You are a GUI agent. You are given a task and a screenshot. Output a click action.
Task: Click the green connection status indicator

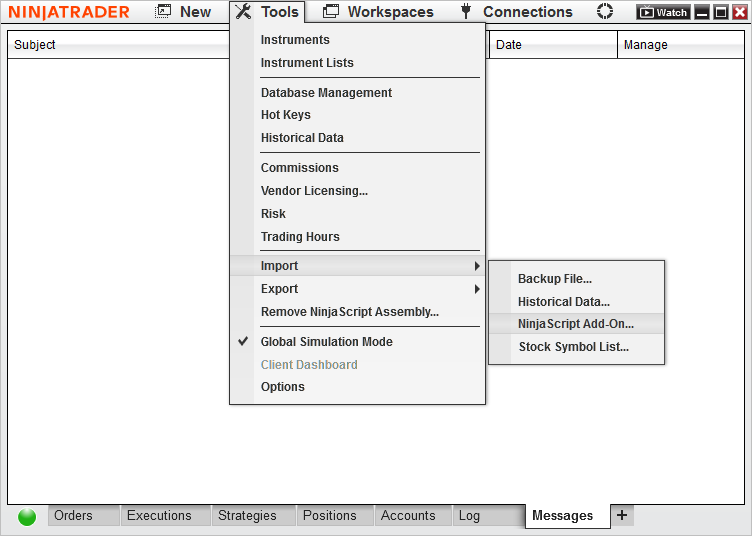coord(27,517)
